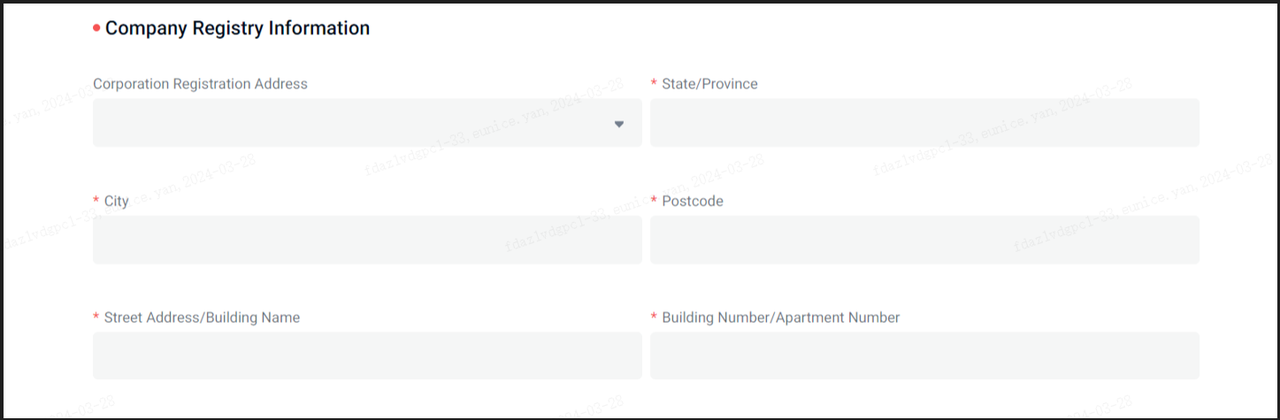Click the dropdown caret arrow icon
The image size is (1280, 420).
pyautogui.click(x=619, y=124)
